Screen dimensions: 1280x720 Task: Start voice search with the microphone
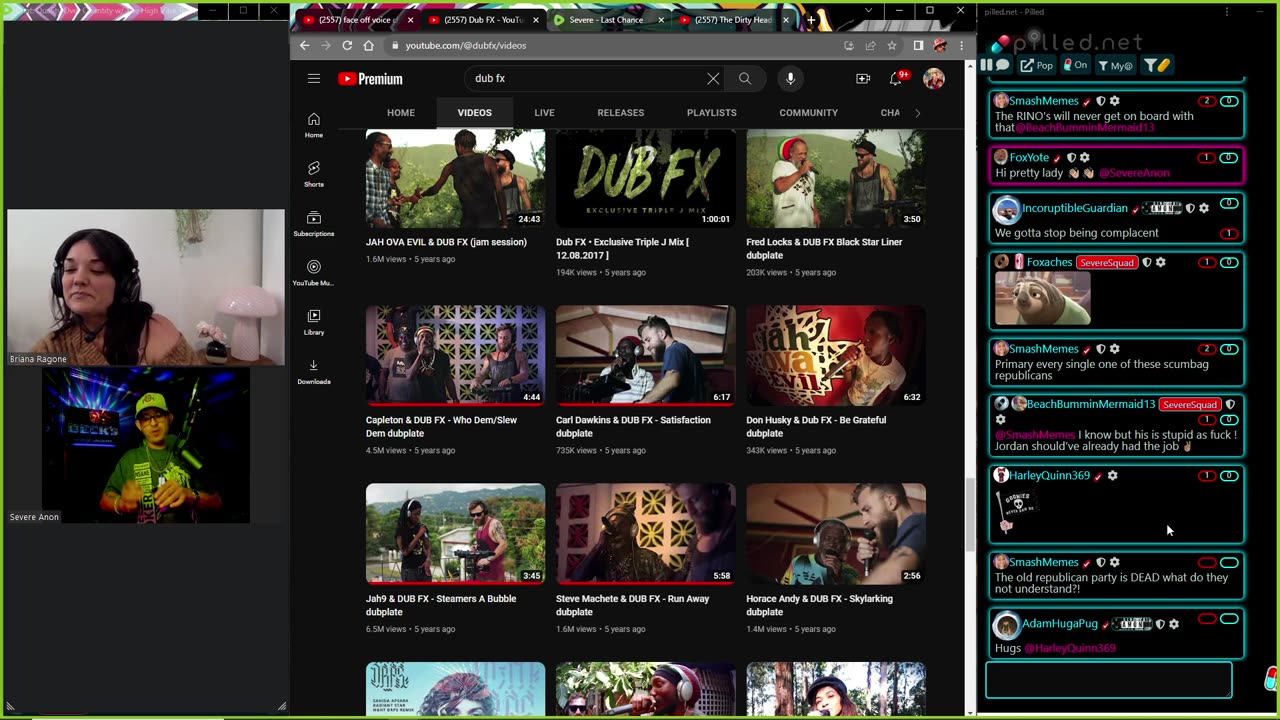pos(790,78)
